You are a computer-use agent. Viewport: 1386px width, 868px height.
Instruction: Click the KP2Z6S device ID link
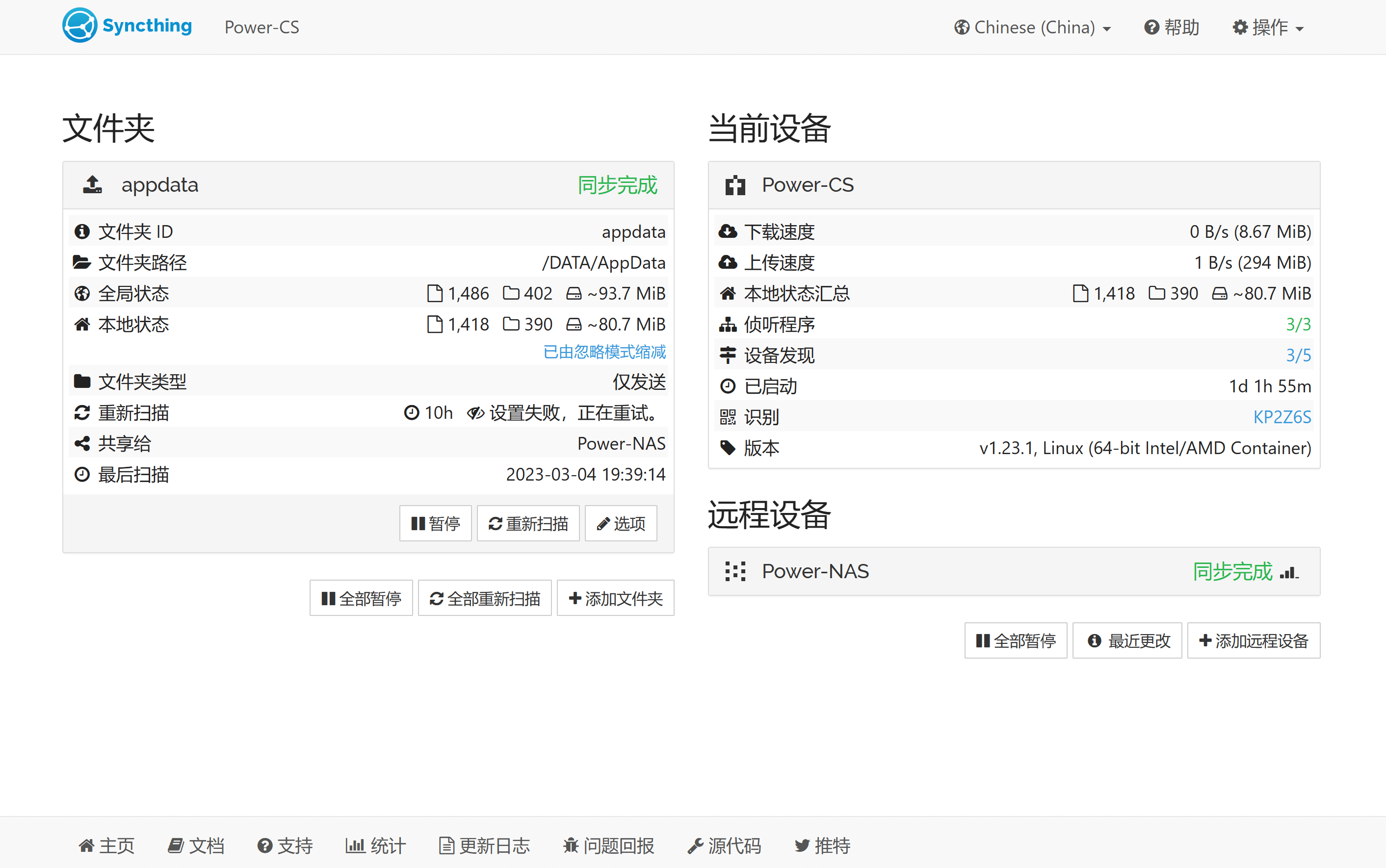tap(1282, 417)
